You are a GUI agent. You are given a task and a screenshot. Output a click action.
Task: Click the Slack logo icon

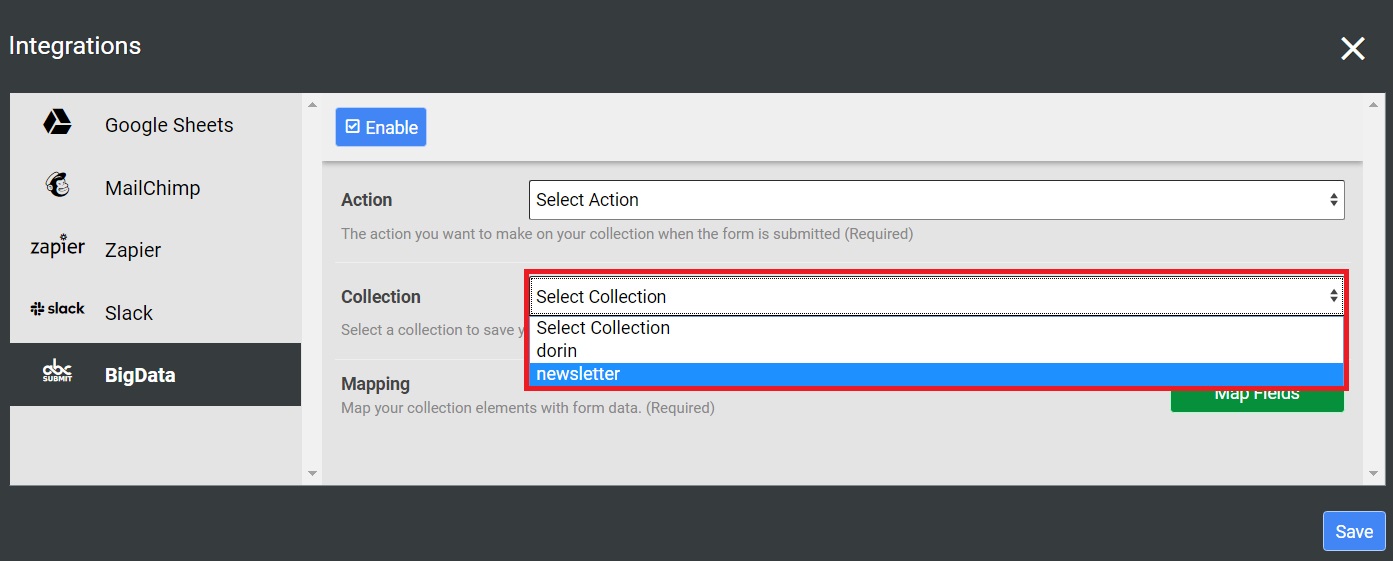(x=57, y=309)
